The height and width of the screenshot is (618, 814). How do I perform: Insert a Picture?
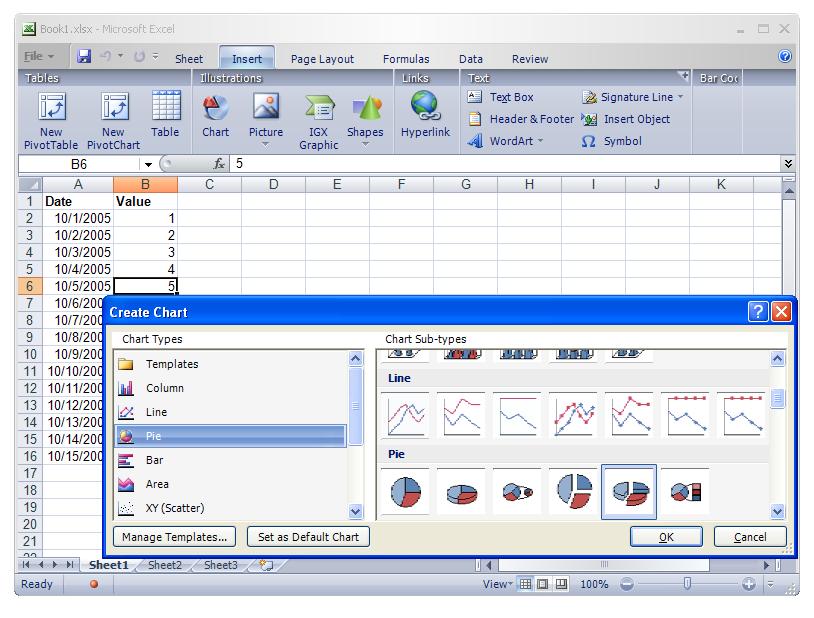266,119
